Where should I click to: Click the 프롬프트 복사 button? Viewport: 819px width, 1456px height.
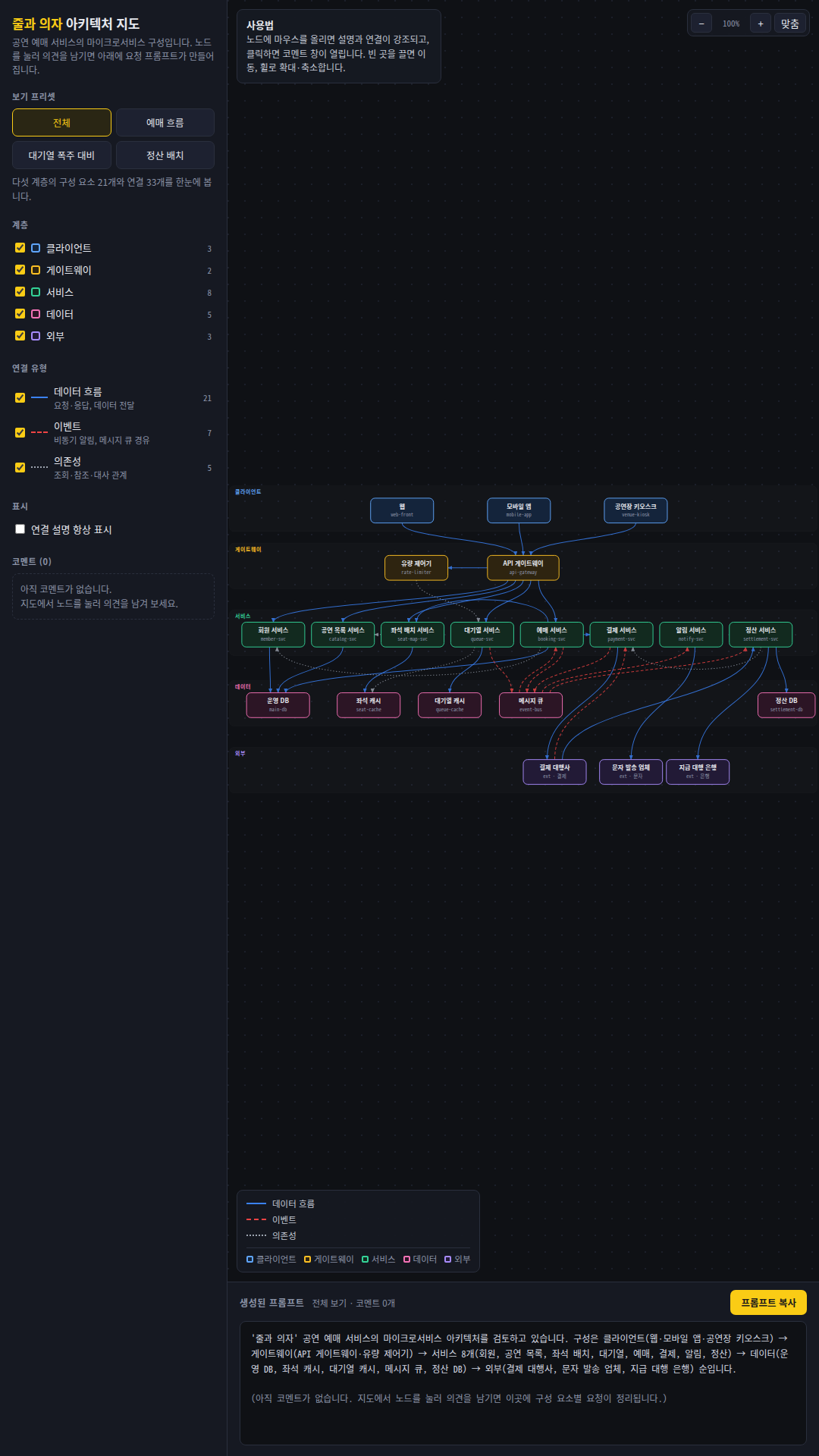click(x=768, y=1303)
